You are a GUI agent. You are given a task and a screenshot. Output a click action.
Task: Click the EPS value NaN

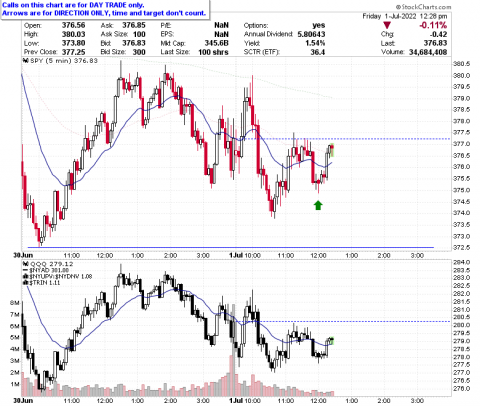tap(221, 34)
